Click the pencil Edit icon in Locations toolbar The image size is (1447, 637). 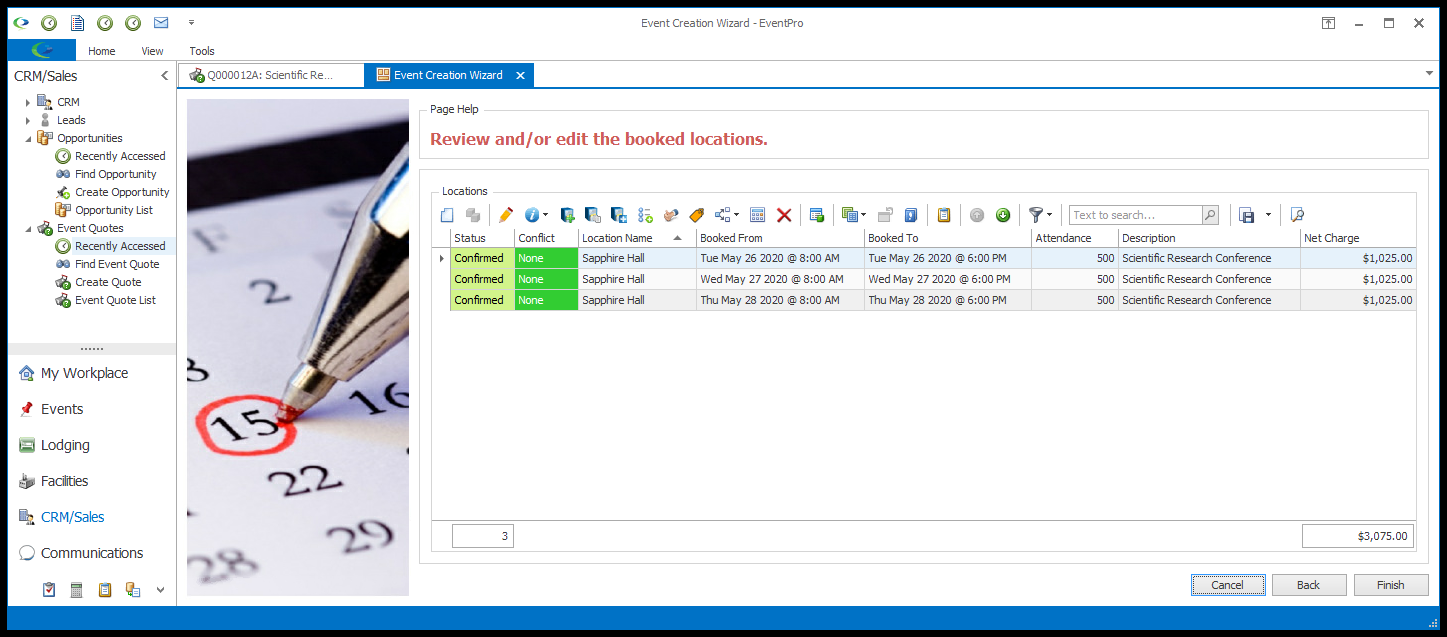coord(506,215)
